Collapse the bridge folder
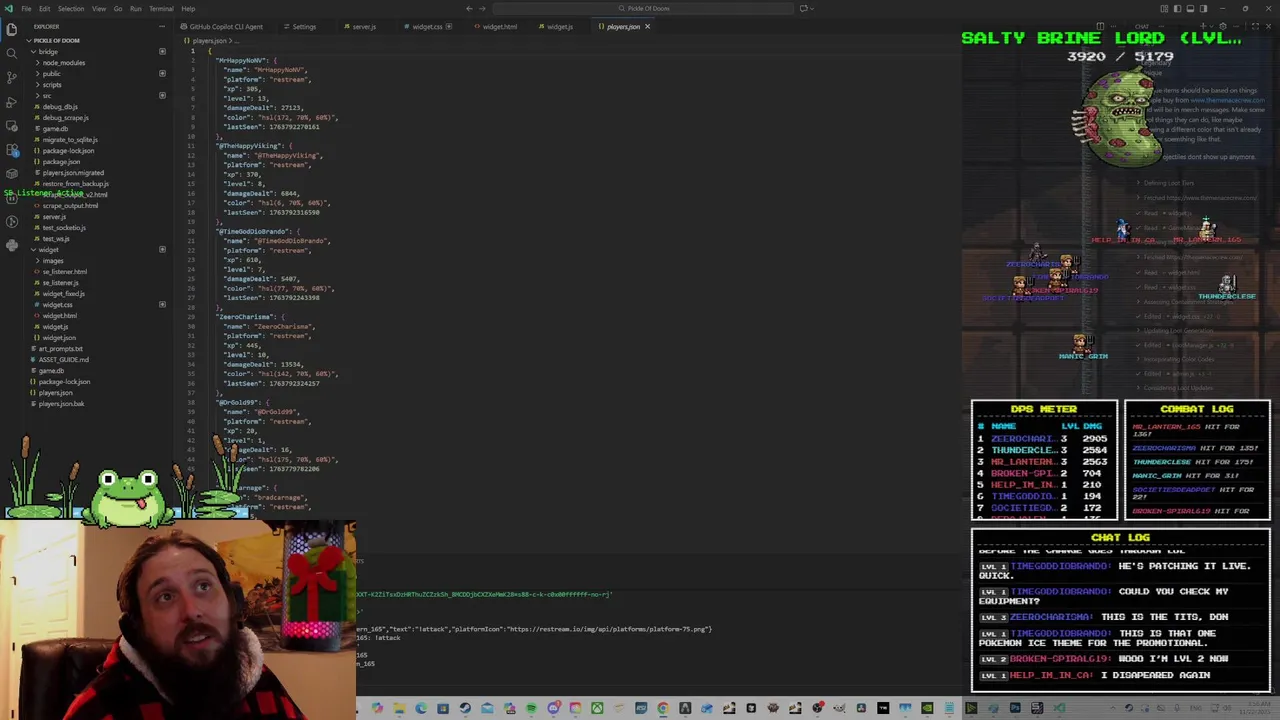The height and width of the screenshot is (720, 1280). tap(48, 51)
